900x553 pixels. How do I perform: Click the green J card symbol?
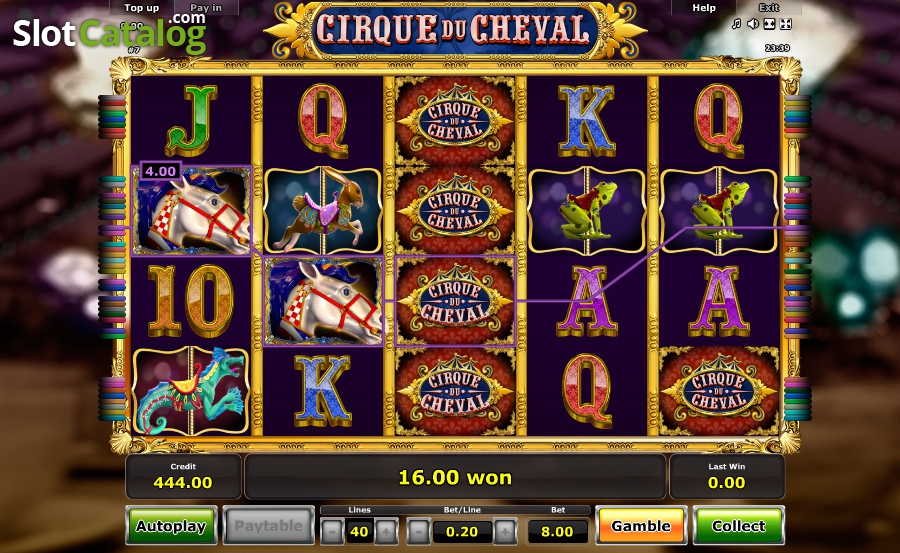point(192,121)
